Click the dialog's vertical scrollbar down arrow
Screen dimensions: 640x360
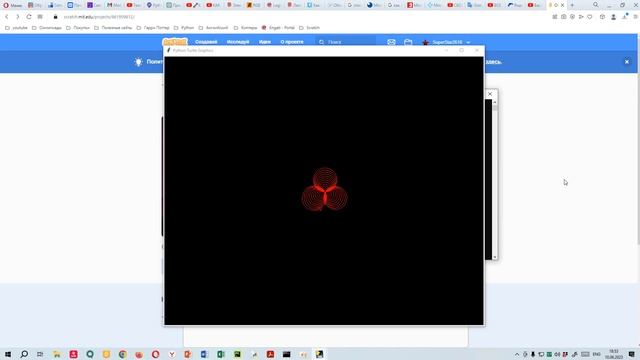495,257
